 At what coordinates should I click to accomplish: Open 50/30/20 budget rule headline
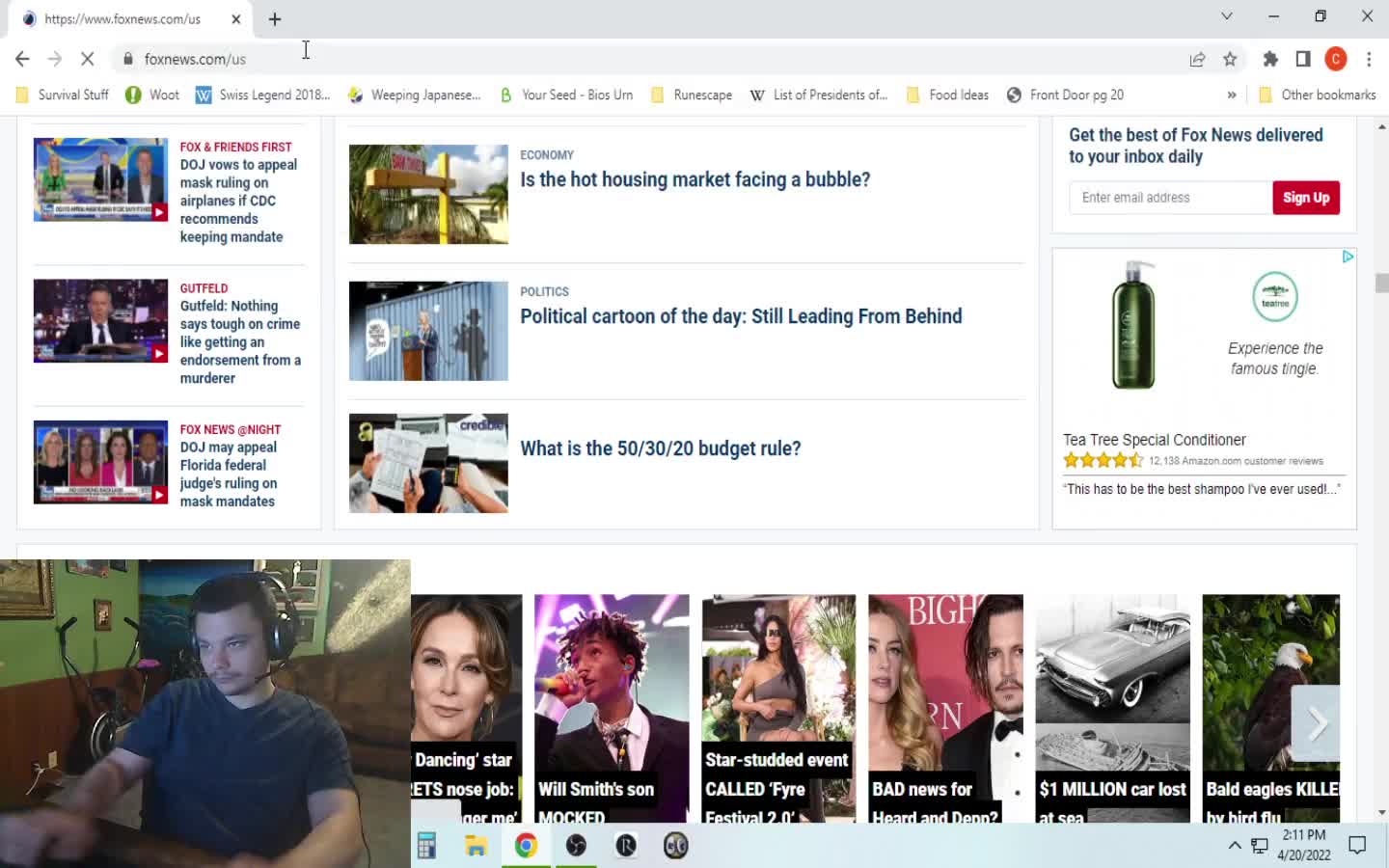[x=661, y=448]
